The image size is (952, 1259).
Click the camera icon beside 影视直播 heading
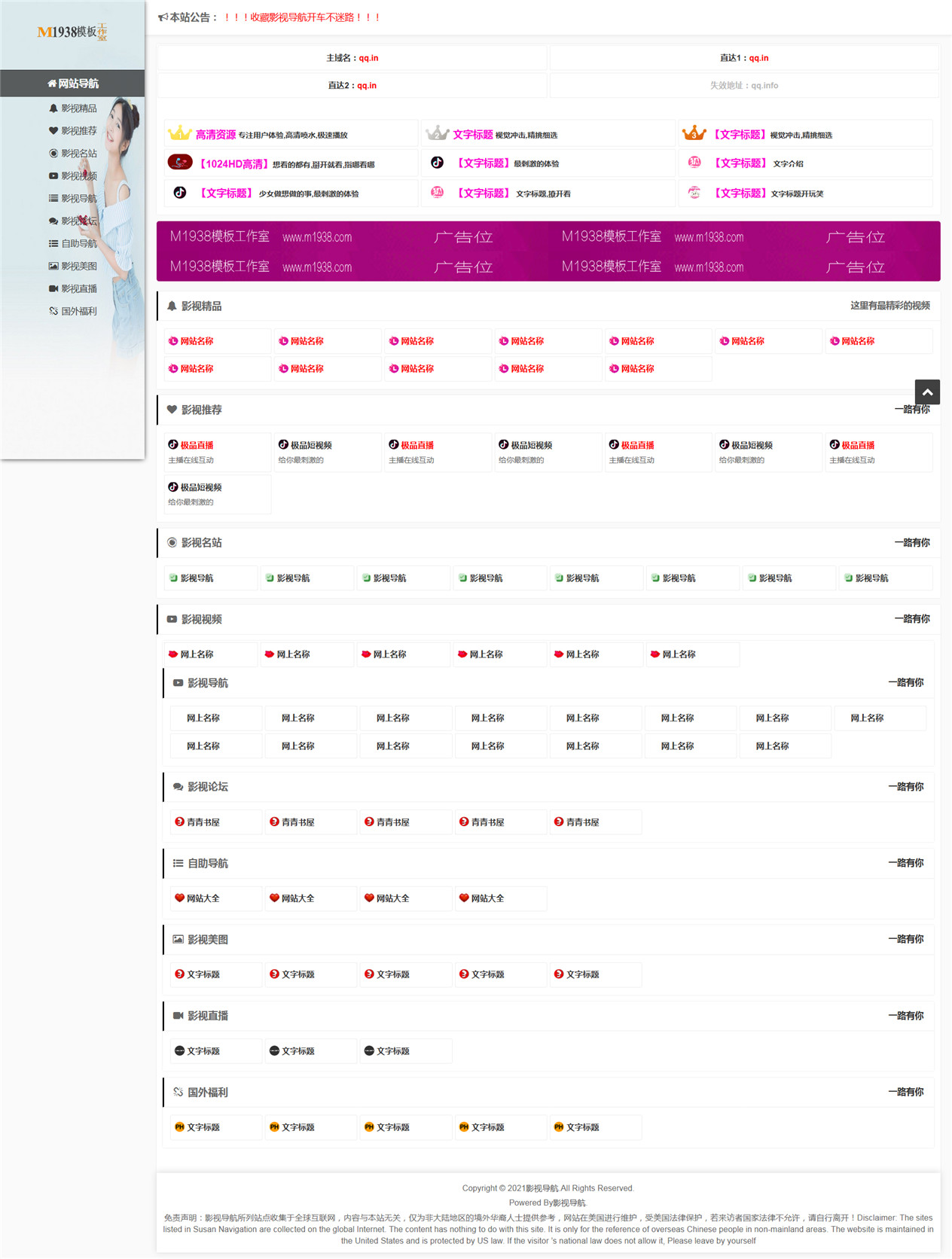(x=178, y=1016)
